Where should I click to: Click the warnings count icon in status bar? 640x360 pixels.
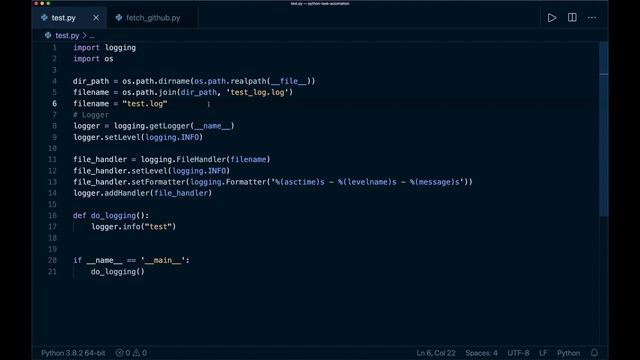click(140, 353)
